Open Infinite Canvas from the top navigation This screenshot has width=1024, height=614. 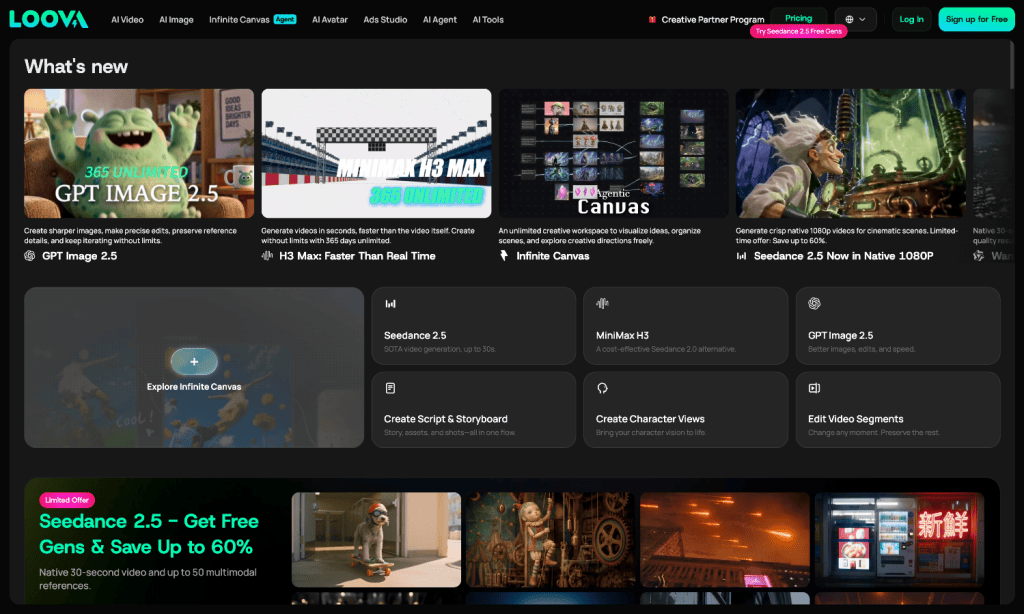239,20
